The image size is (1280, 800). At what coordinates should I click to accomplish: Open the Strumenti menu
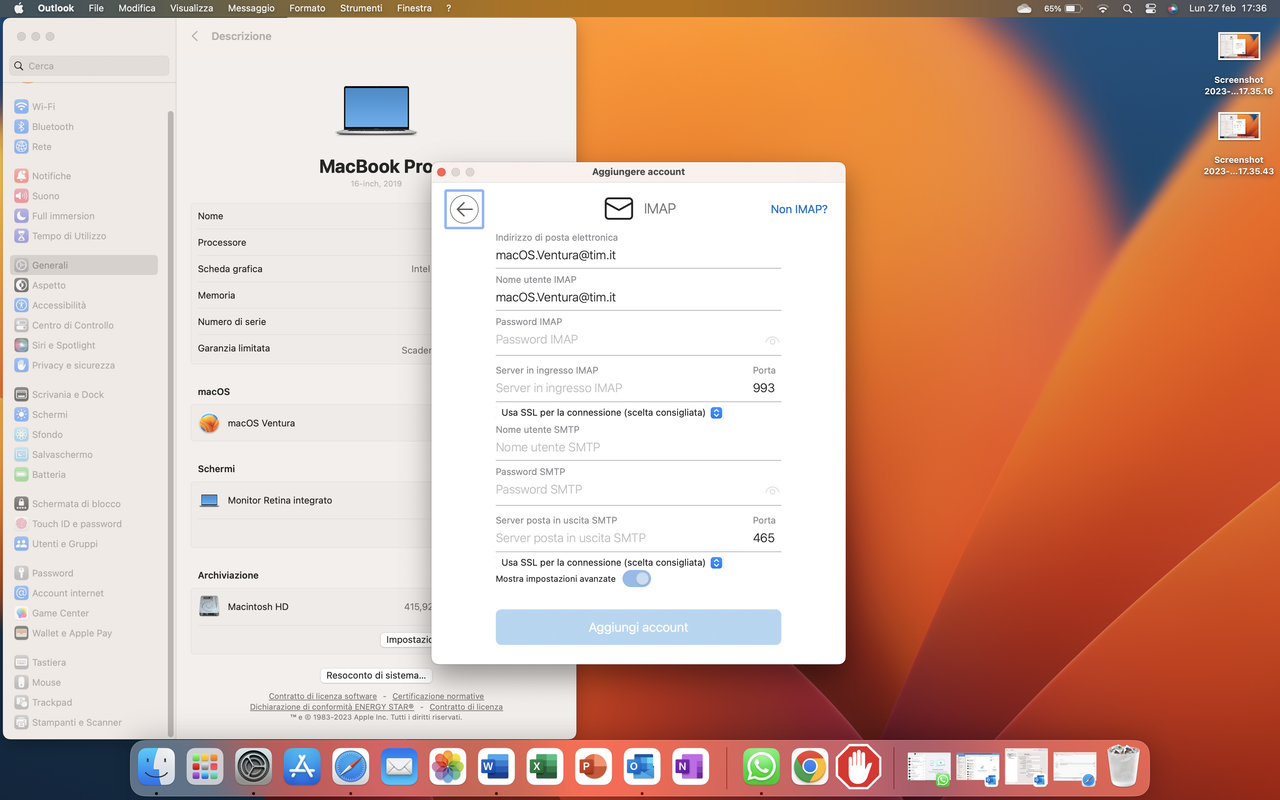pos(361,8)
